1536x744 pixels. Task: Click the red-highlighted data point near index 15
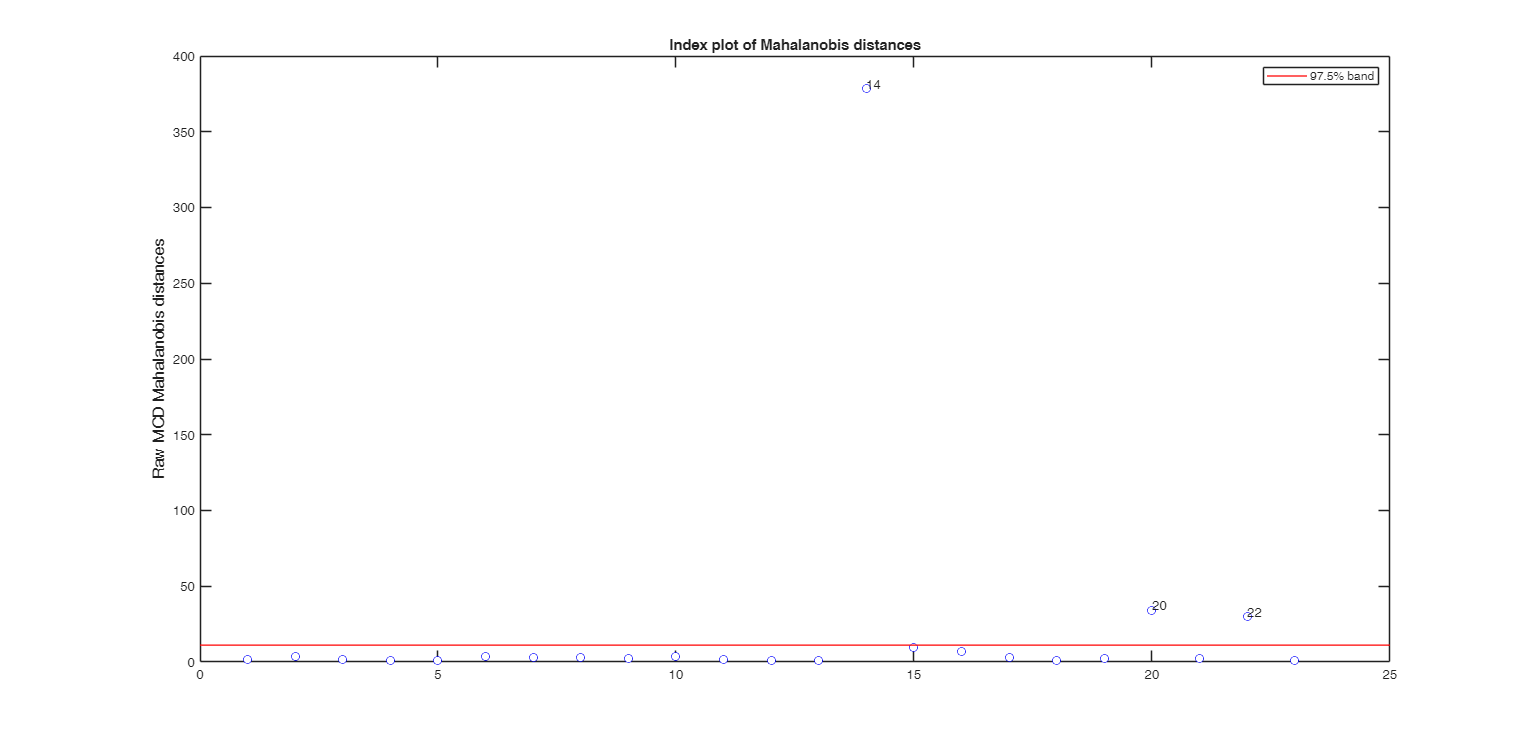coord(914,646)
